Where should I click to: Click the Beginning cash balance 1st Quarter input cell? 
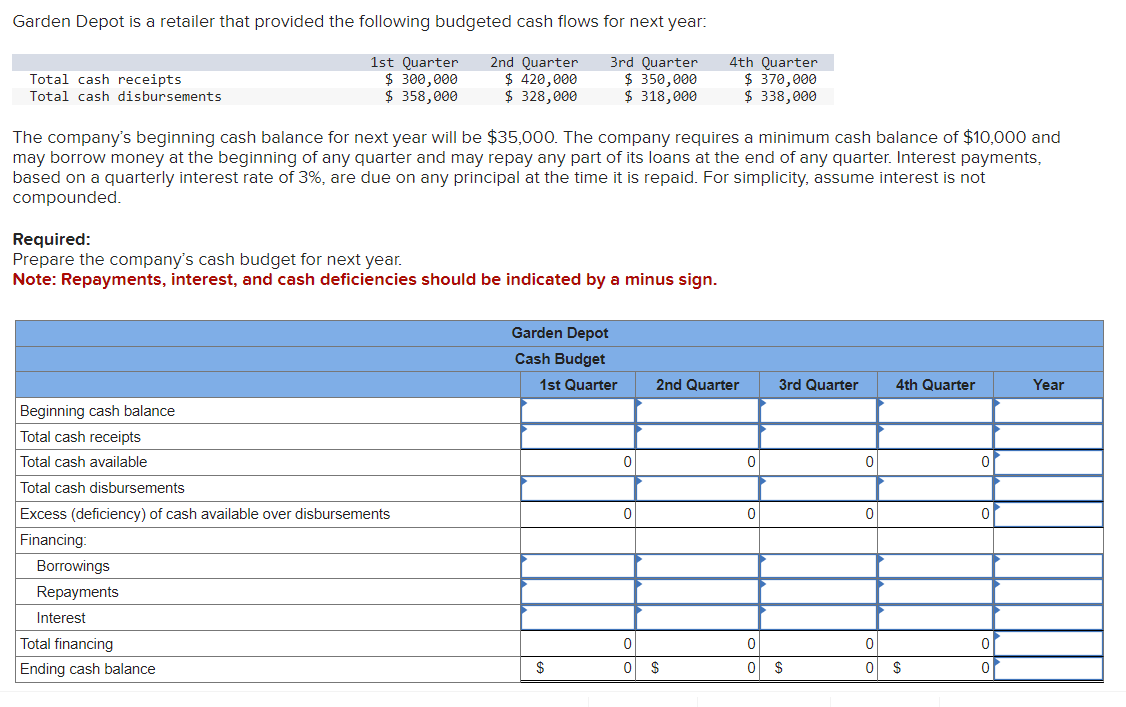(578, 410)
